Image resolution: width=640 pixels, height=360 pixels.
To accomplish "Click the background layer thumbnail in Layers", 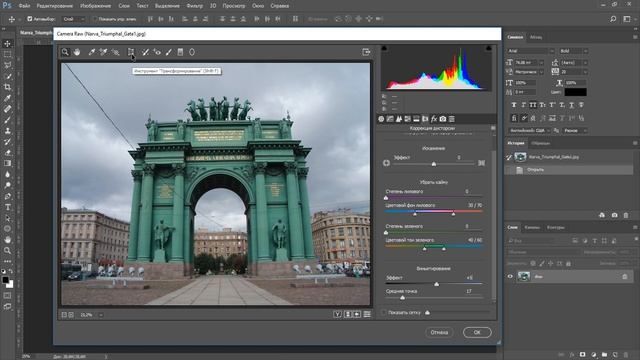I will click(524, 276).
